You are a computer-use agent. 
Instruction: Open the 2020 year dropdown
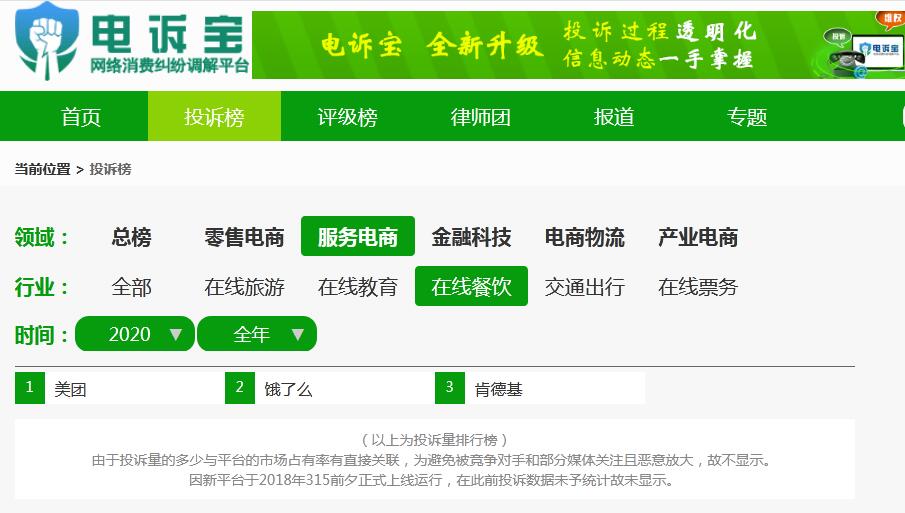click(135, 334)
